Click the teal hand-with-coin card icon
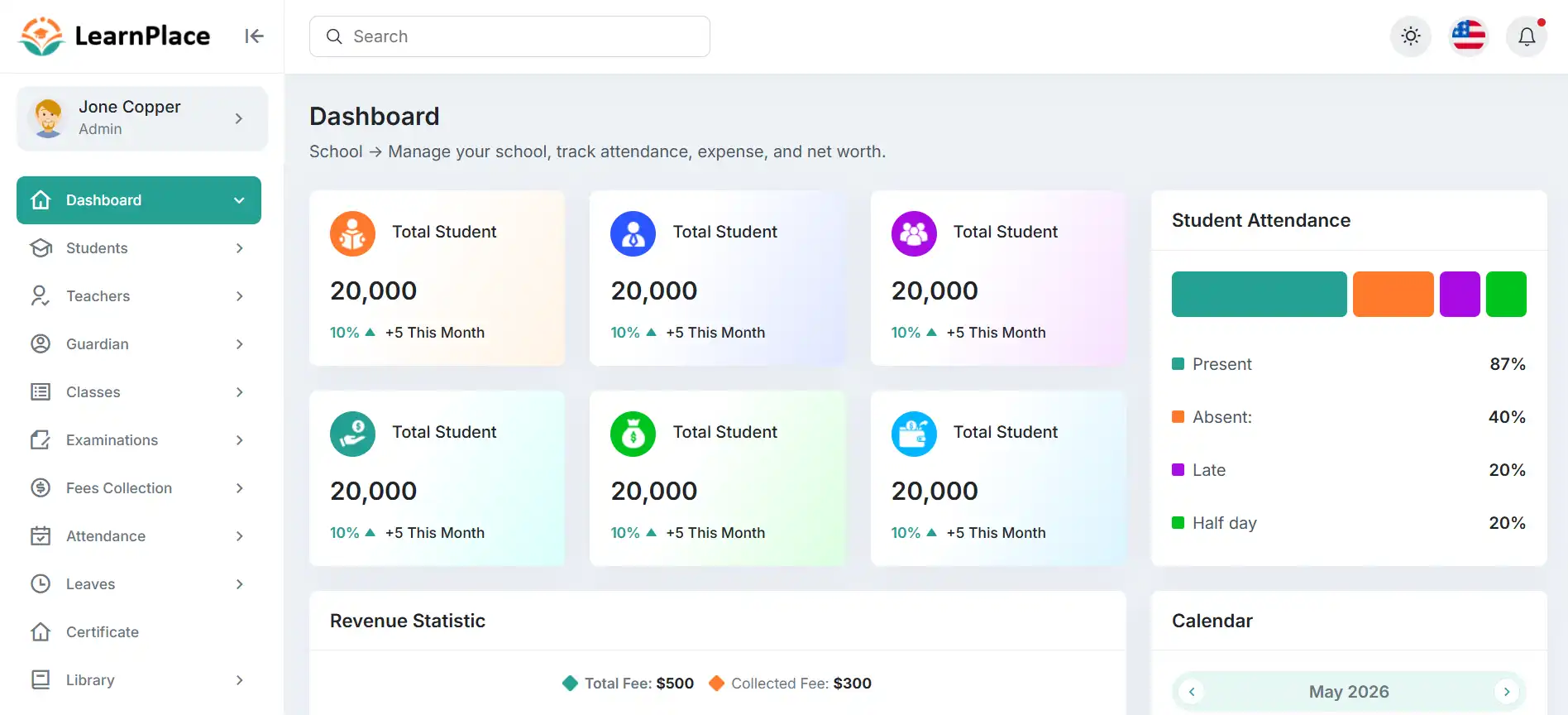The height and width of the screenshot is (715, 1568). 352,434
